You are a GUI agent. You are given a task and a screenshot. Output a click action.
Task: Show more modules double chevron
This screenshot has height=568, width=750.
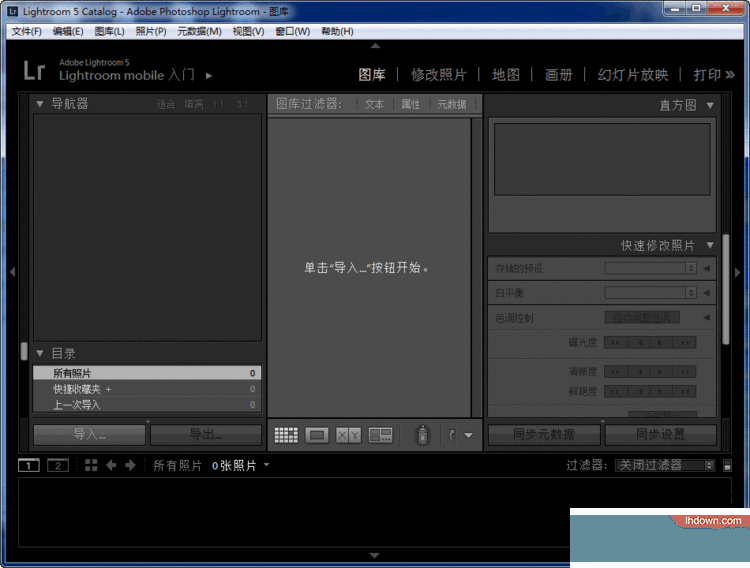click(730, 75)
